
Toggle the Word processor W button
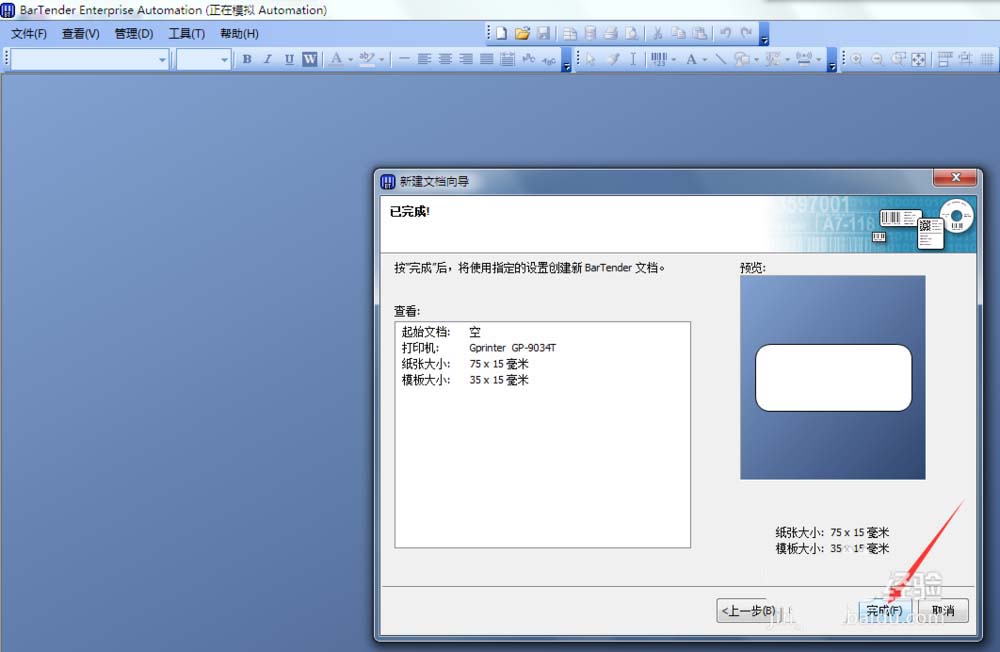(x=310, y=59)
